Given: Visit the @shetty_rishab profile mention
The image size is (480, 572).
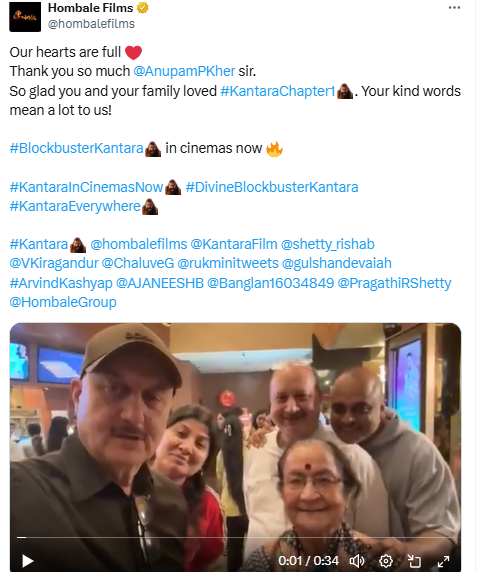Looking at the screenshot, I should click(328, 244).
